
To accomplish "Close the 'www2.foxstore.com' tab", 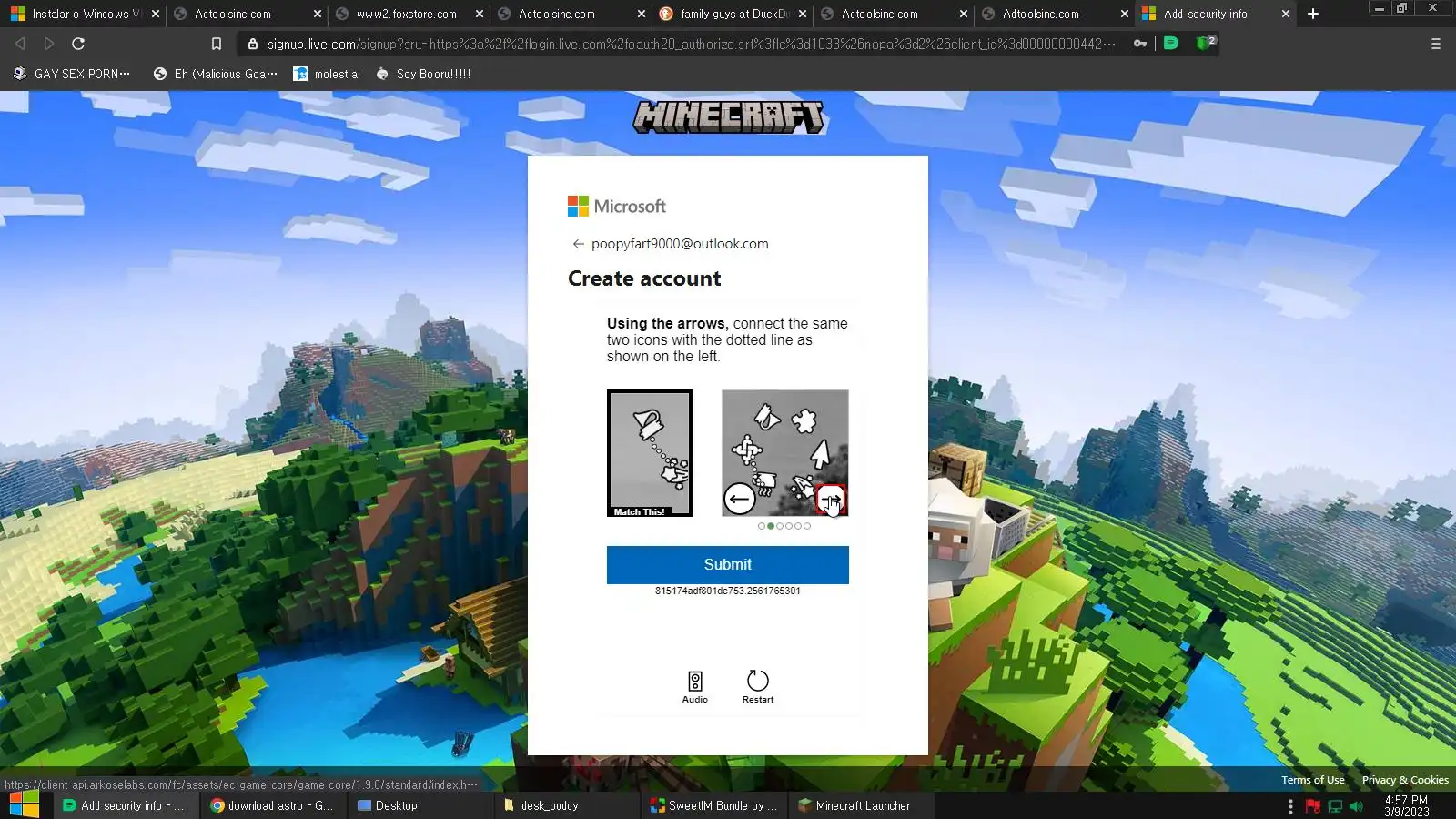I will [480, 14].
